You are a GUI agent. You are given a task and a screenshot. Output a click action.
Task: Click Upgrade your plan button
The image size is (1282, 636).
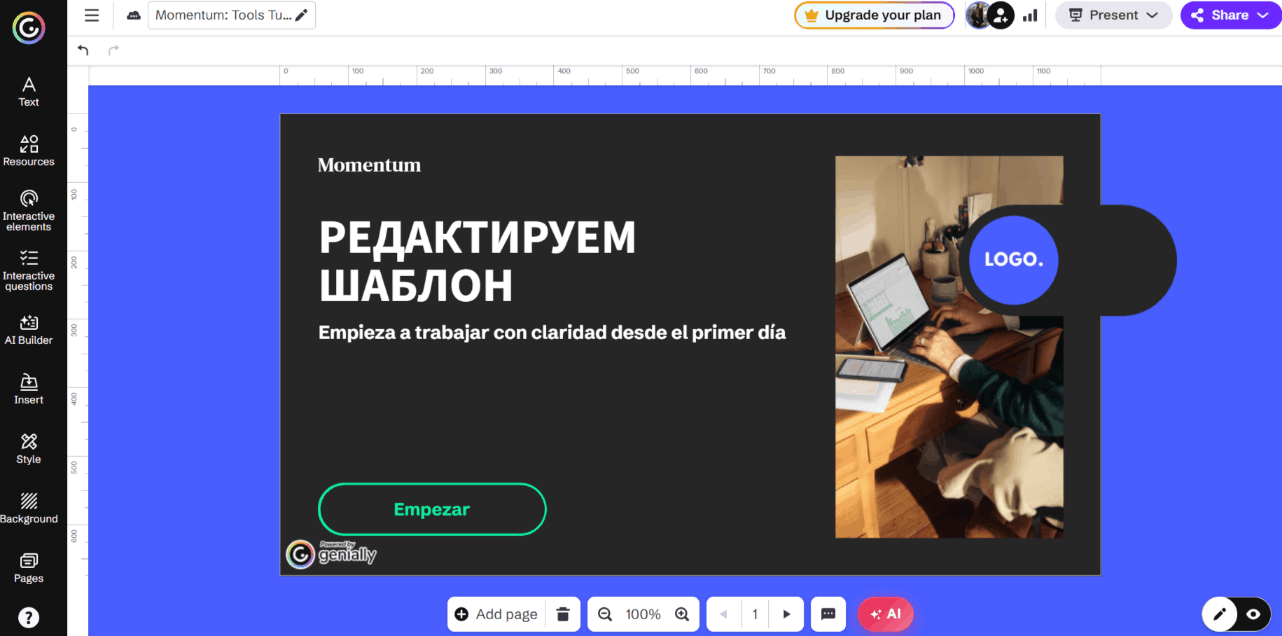click(874, 15)
